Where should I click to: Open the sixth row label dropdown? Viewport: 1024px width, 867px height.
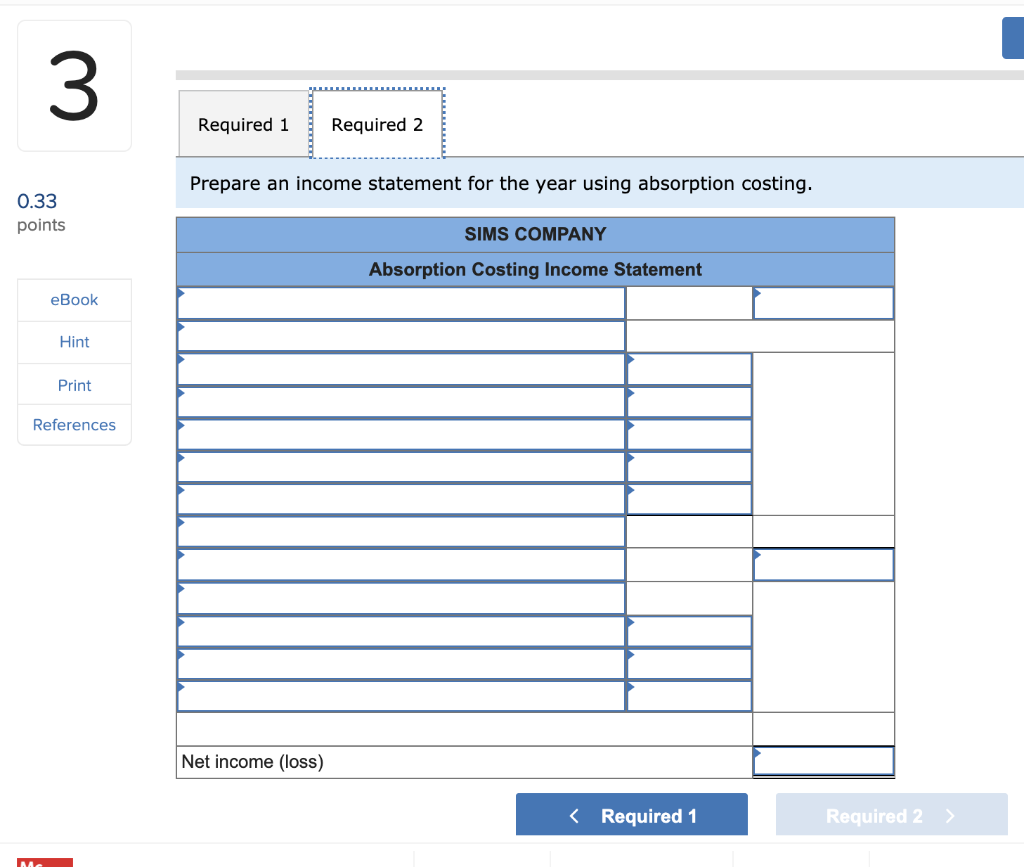401,467
